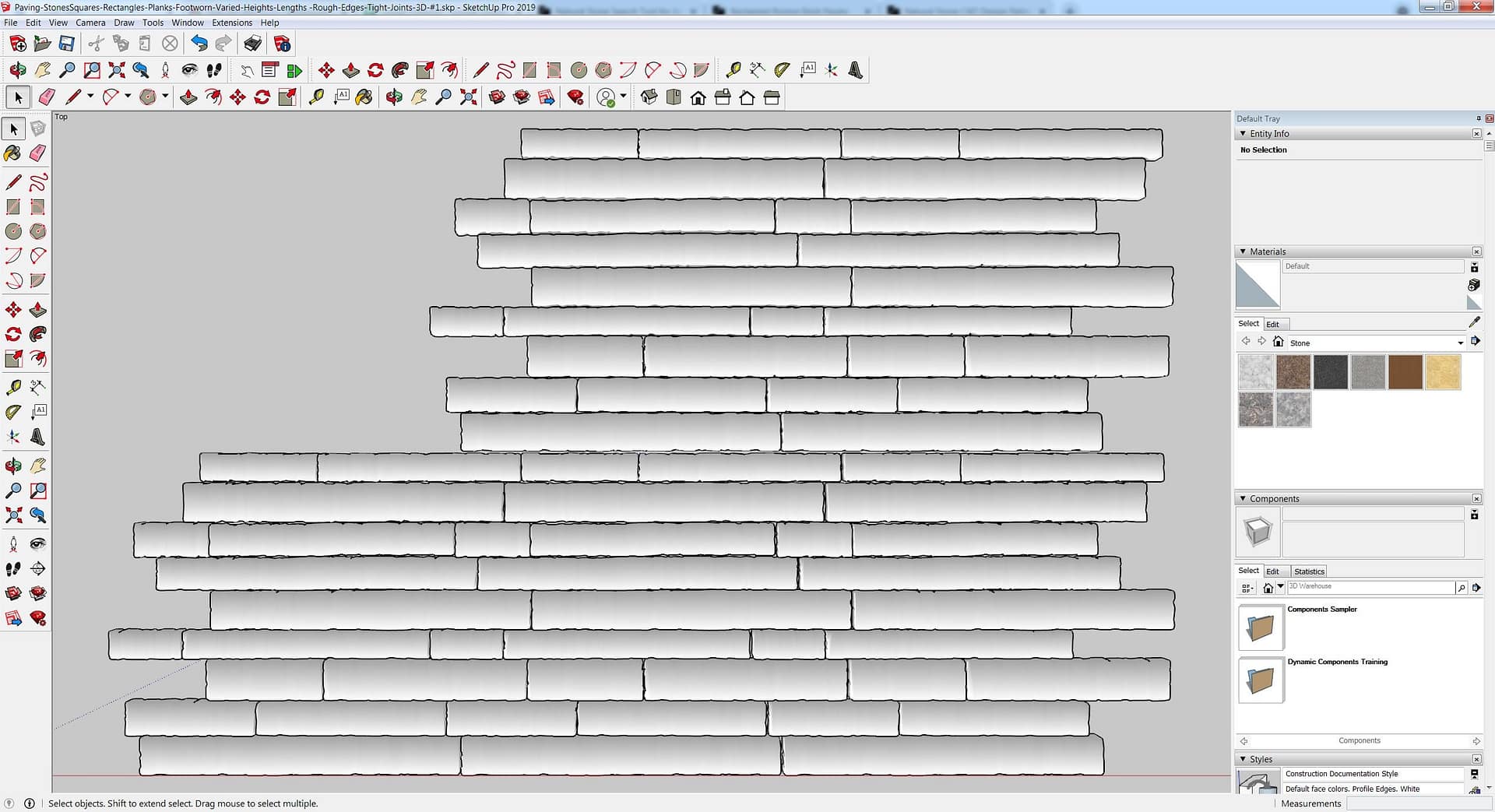Screen dimensions: 1495x812
Task: Toggle the secondary selection pane in Materials
Action: (1474, 267)
